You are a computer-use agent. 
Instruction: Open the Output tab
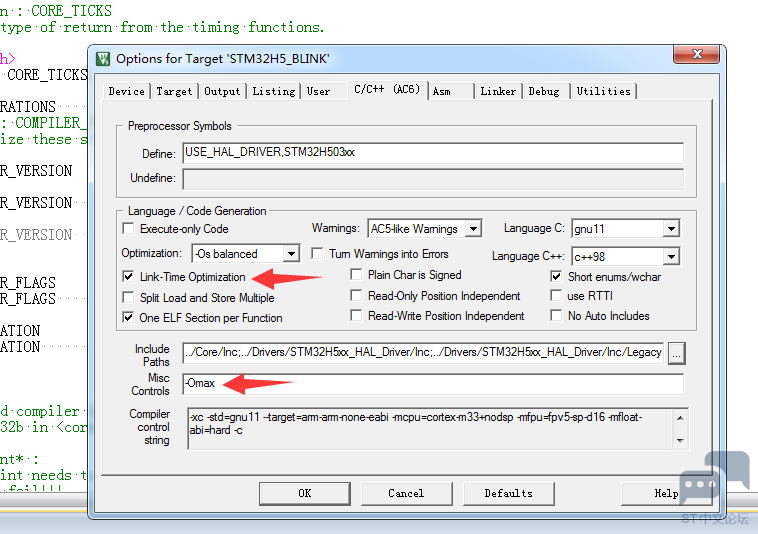[222, 91]
